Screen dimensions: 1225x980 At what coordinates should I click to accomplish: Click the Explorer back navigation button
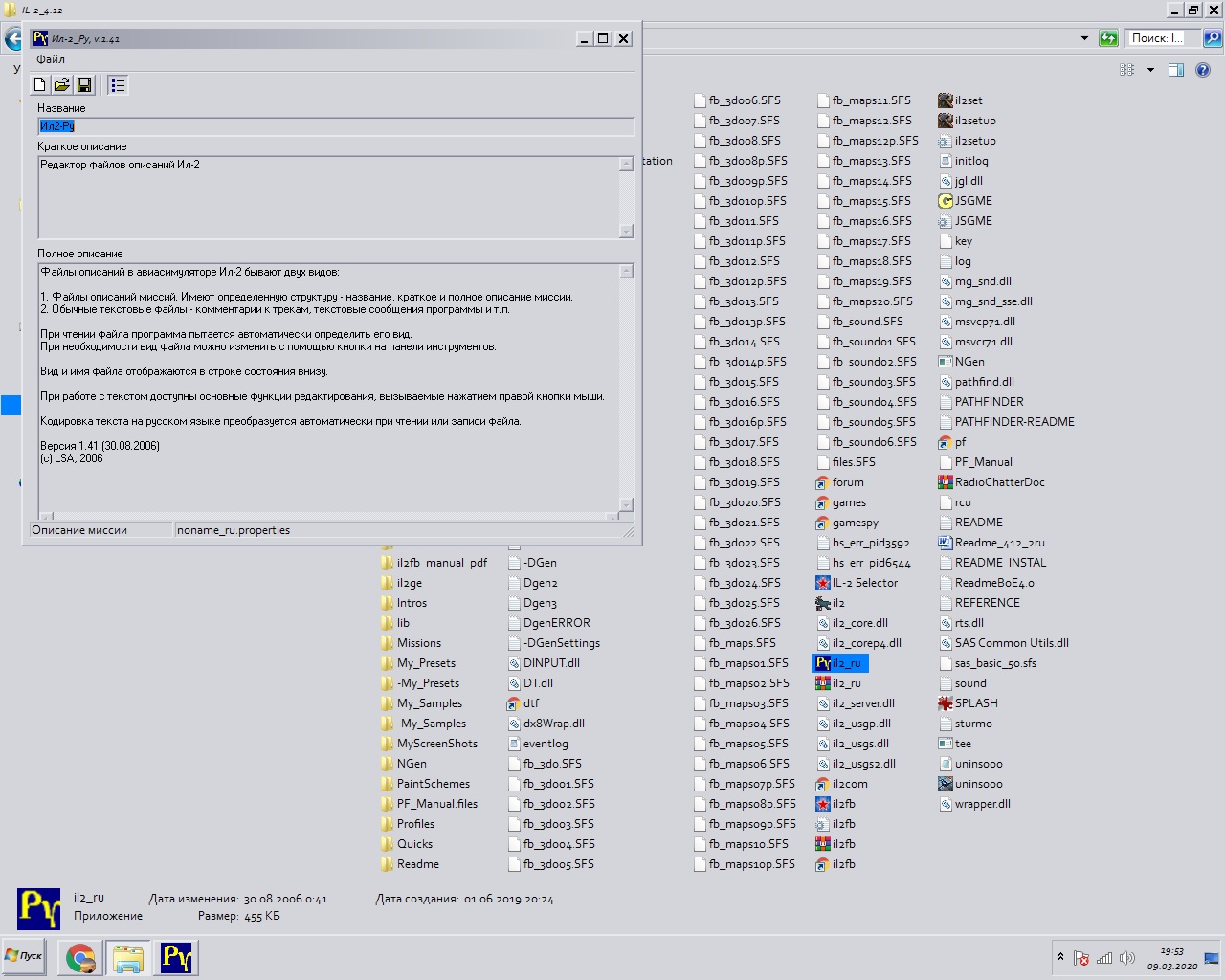[13, 39]
